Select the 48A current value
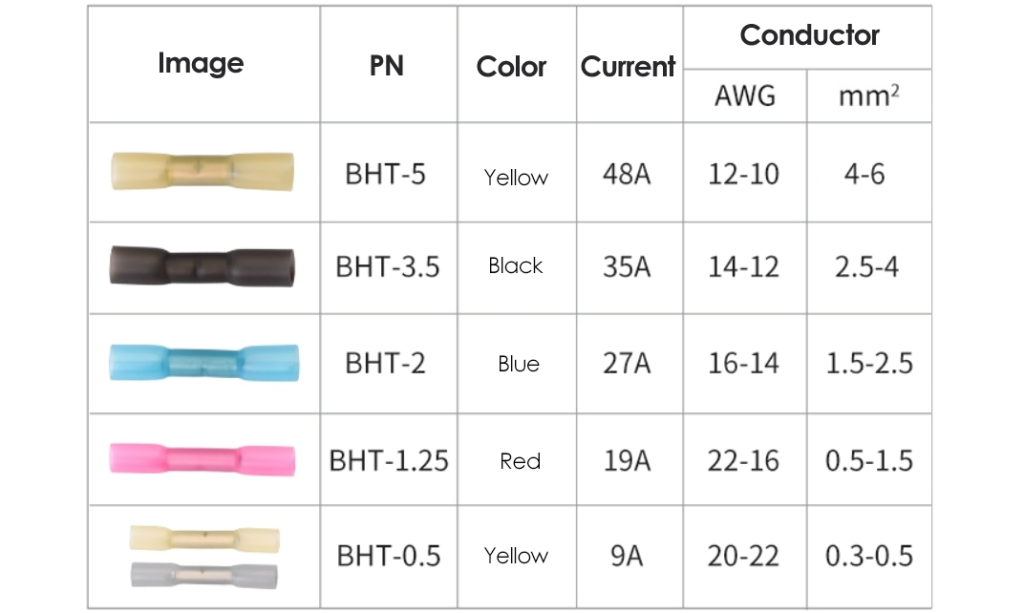This screenshot has height=613, width=1024. click(x=627, y=174)
